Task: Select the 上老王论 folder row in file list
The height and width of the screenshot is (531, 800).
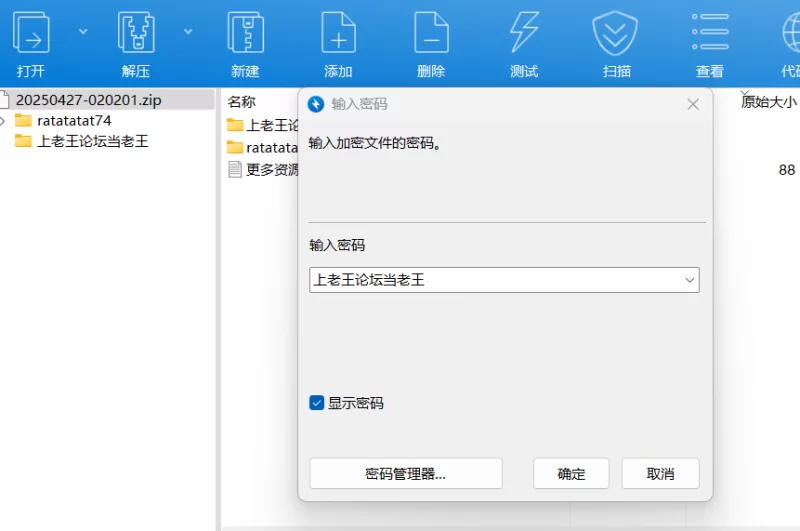Action: (x=262, y=125)
